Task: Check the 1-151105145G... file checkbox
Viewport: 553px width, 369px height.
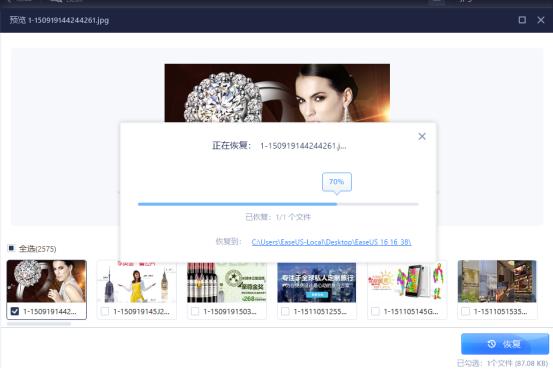Action: 376,311
